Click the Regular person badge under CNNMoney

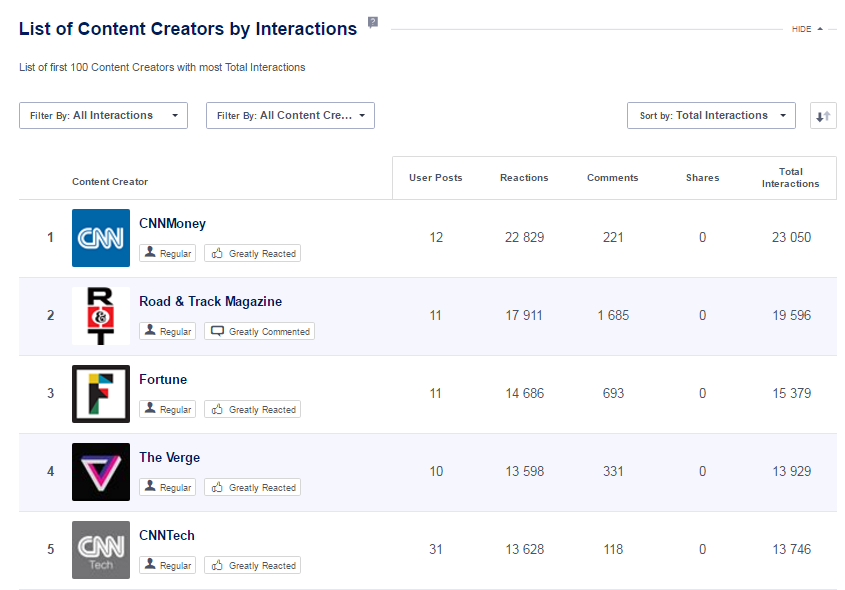coord(167,253)
